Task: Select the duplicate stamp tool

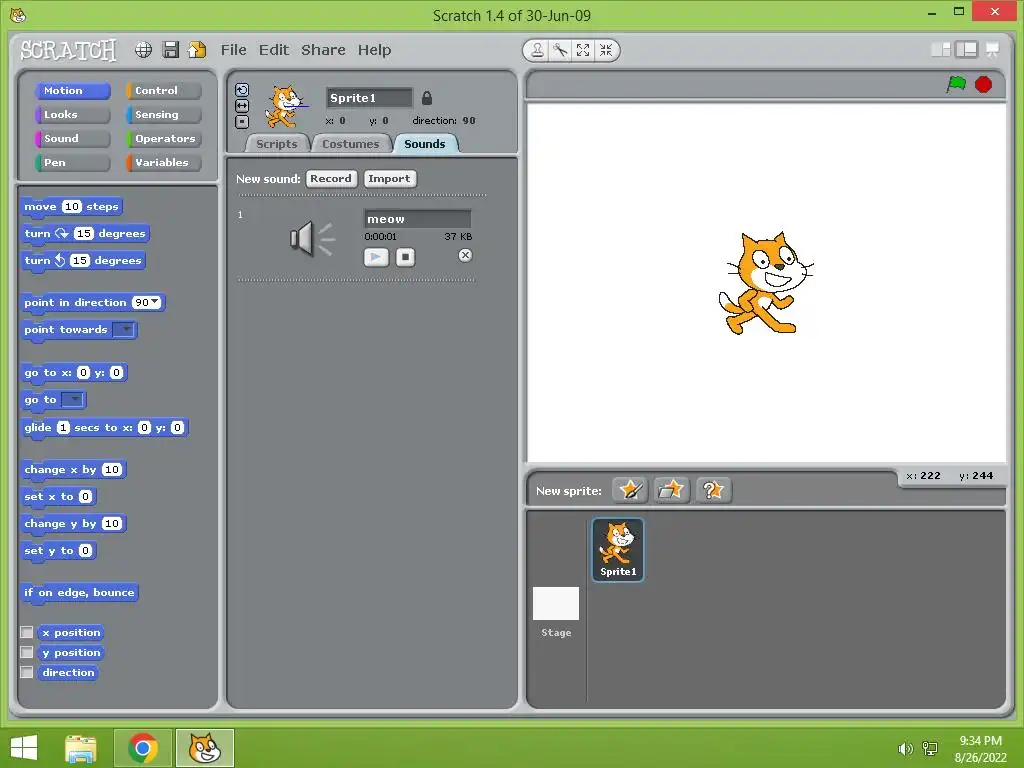Action: coord(537,50)
